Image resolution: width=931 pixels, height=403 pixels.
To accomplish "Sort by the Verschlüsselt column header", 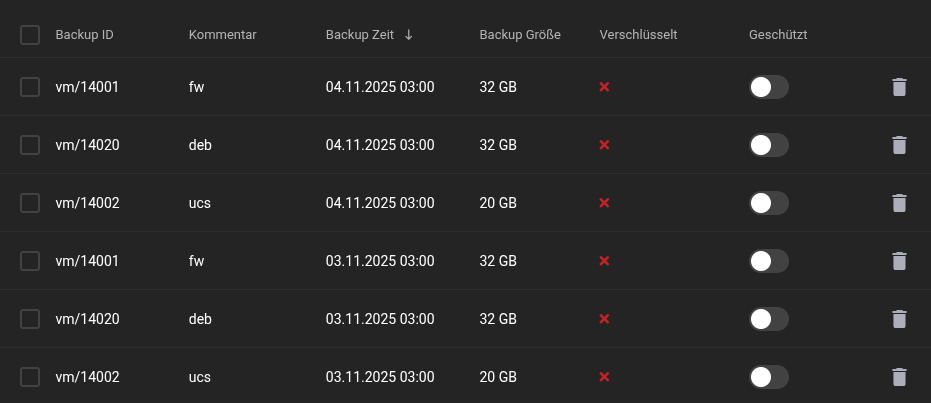I will [638, 35].
